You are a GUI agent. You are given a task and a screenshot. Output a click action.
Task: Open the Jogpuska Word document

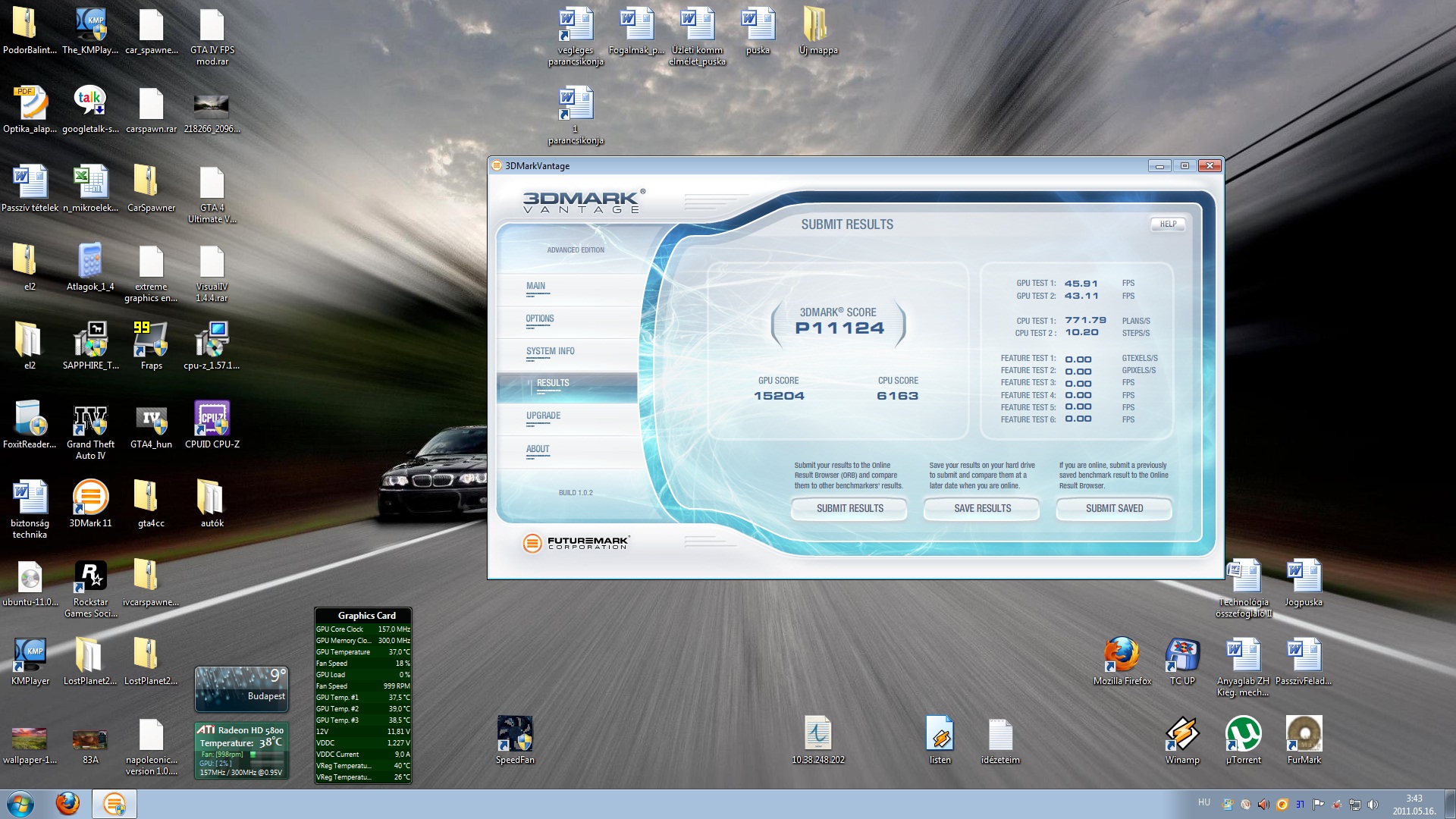(x=1304, y=582)
